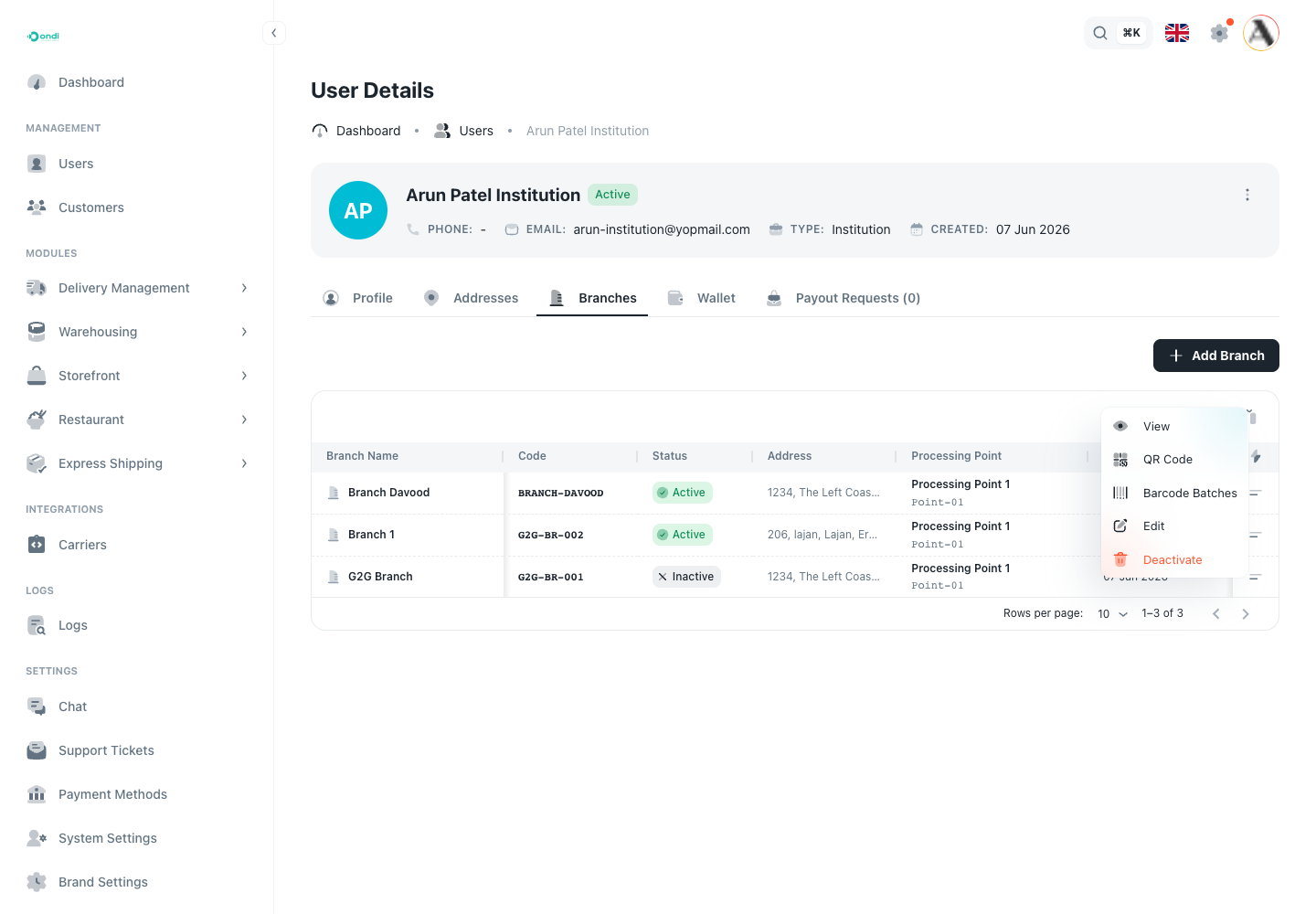Click code G2G-BR-002
Viewport: 1316px width, 914px height.
coord(550,535)
